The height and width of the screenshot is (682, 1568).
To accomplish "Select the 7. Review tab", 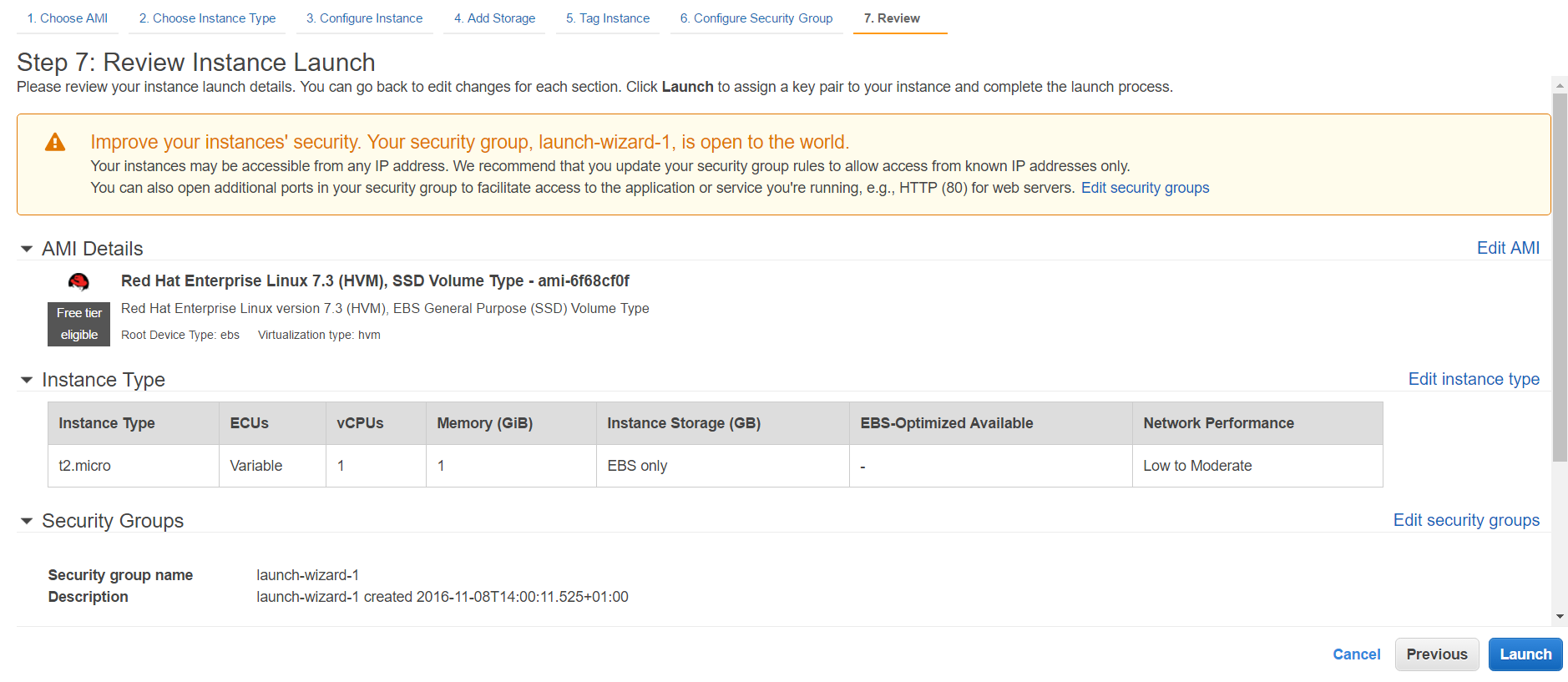I will (892, 18).
